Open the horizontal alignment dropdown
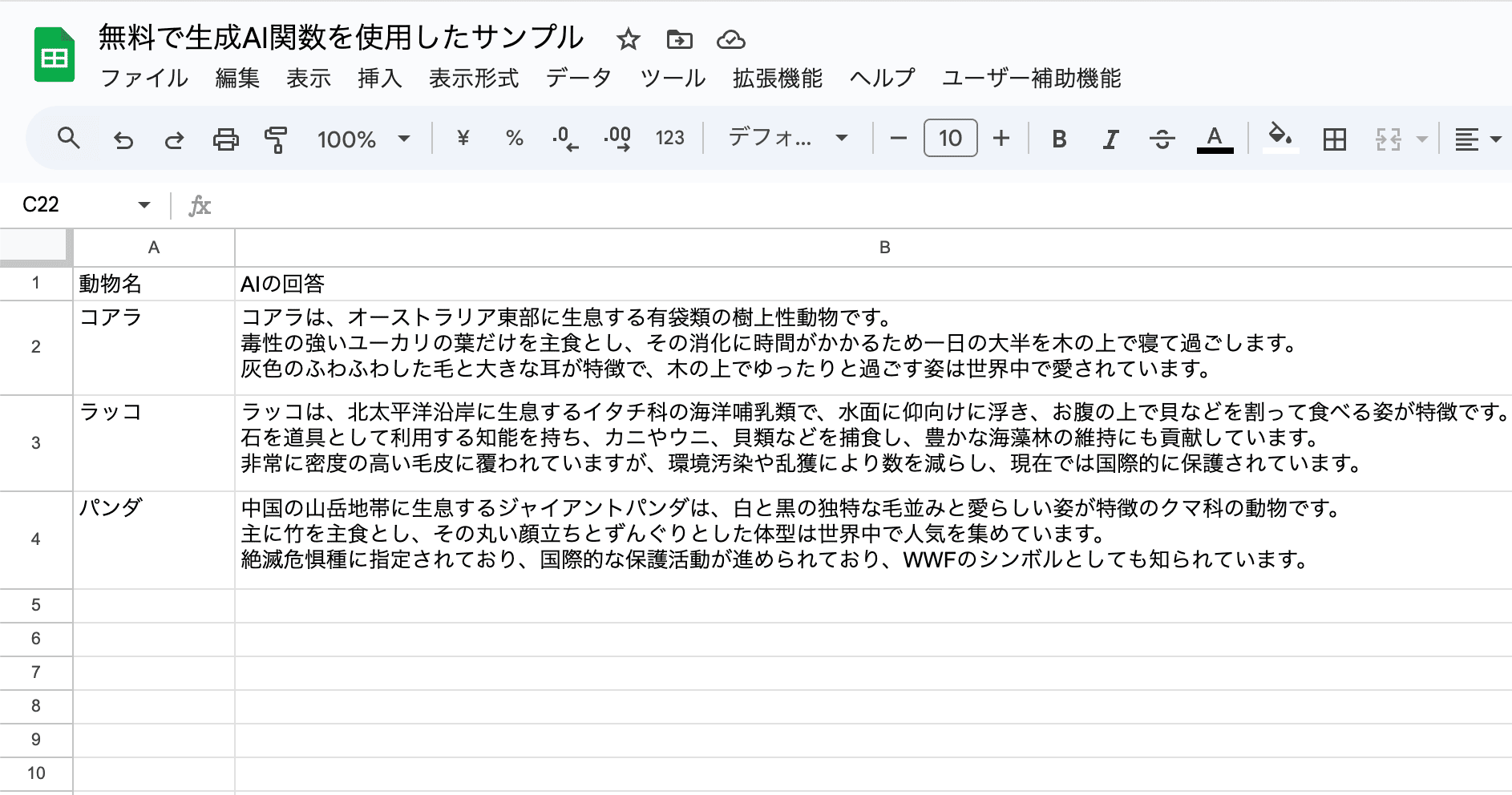 click(1474, 138)
